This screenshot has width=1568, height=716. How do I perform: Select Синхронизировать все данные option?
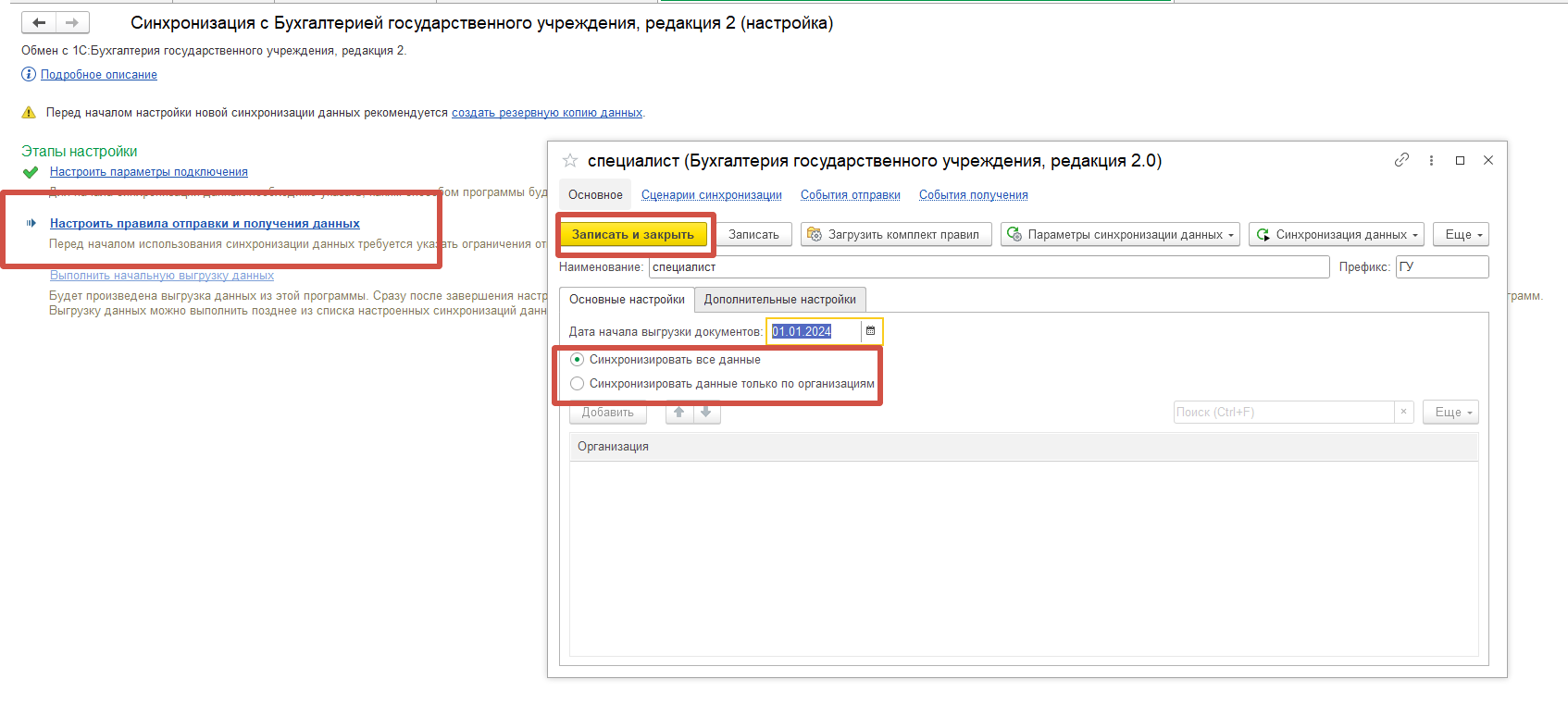click(x=666, y=360)
